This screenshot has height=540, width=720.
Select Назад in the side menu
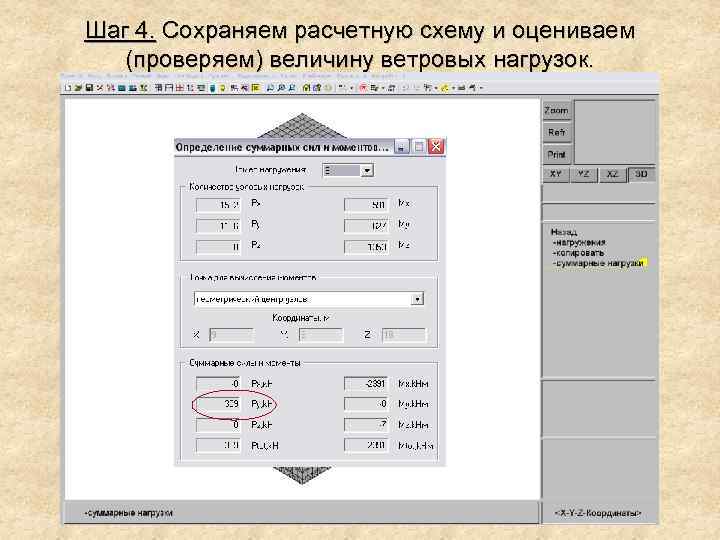coord(564,232)
